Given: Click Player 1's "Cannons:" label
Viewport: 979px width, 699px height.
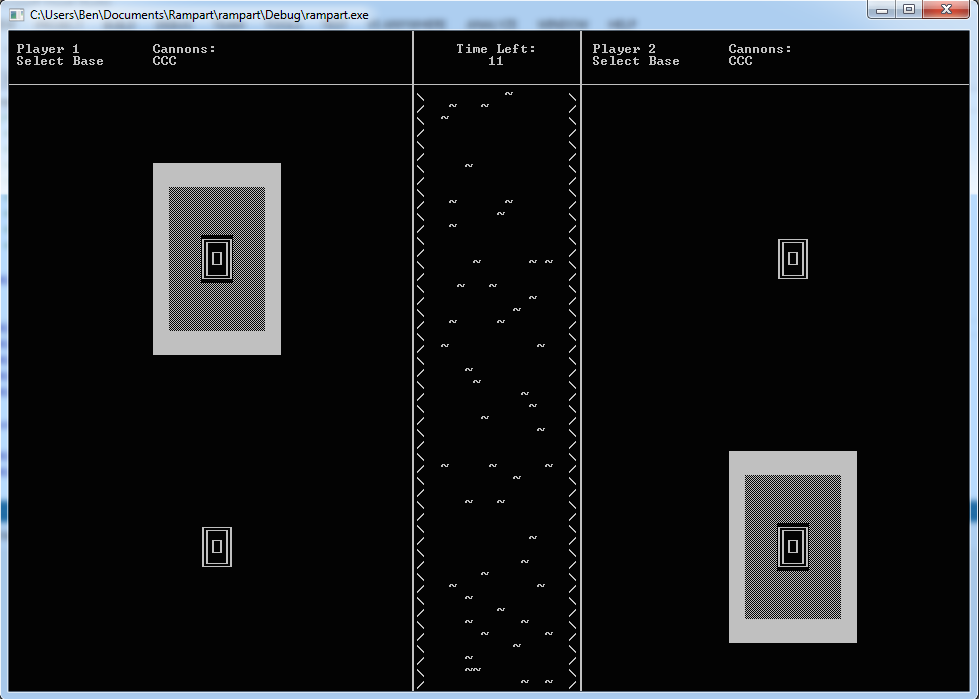Looking at the screenshot, I should point(184,49).
